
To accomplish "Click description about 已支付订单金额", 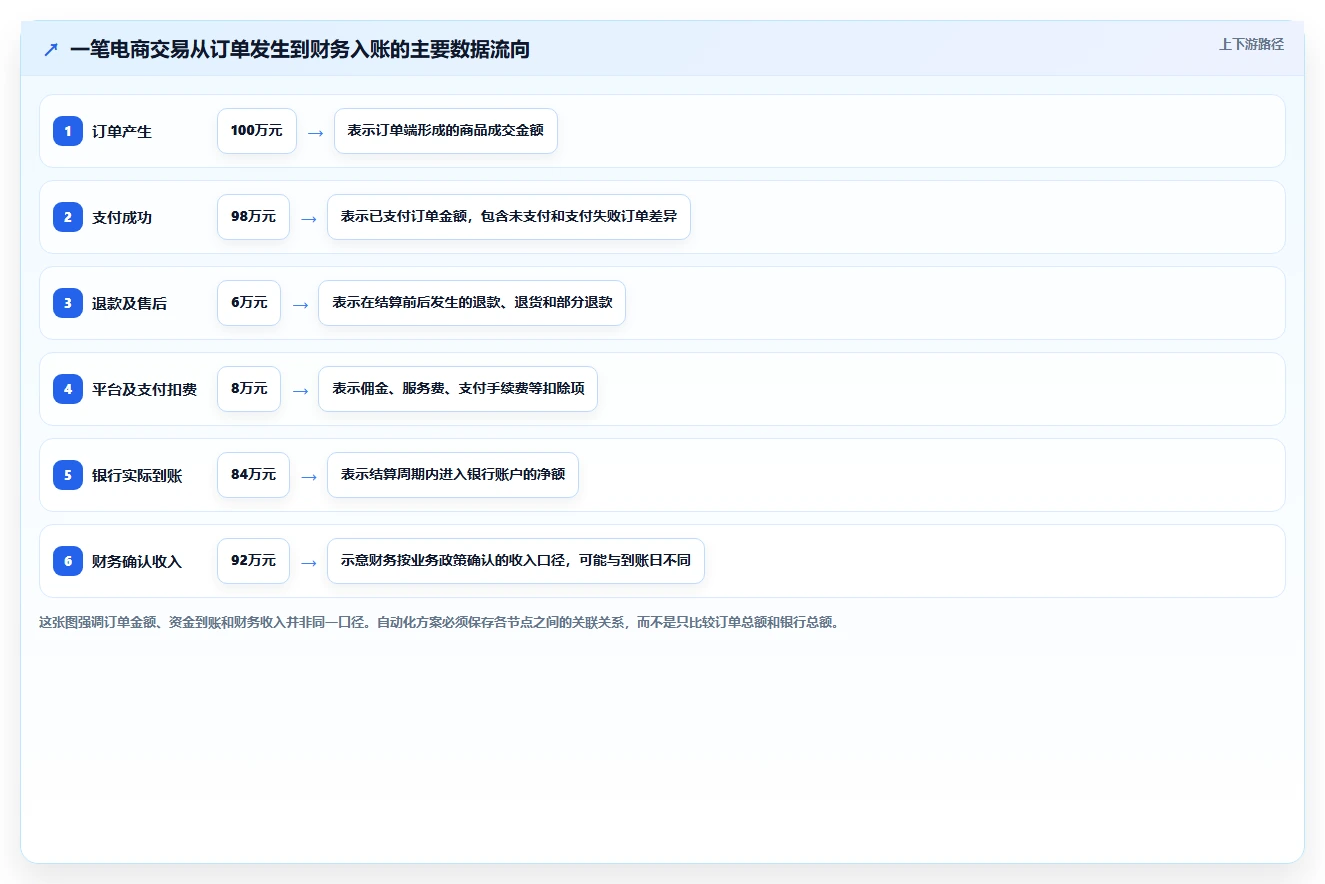I will [x=509, y=217].
